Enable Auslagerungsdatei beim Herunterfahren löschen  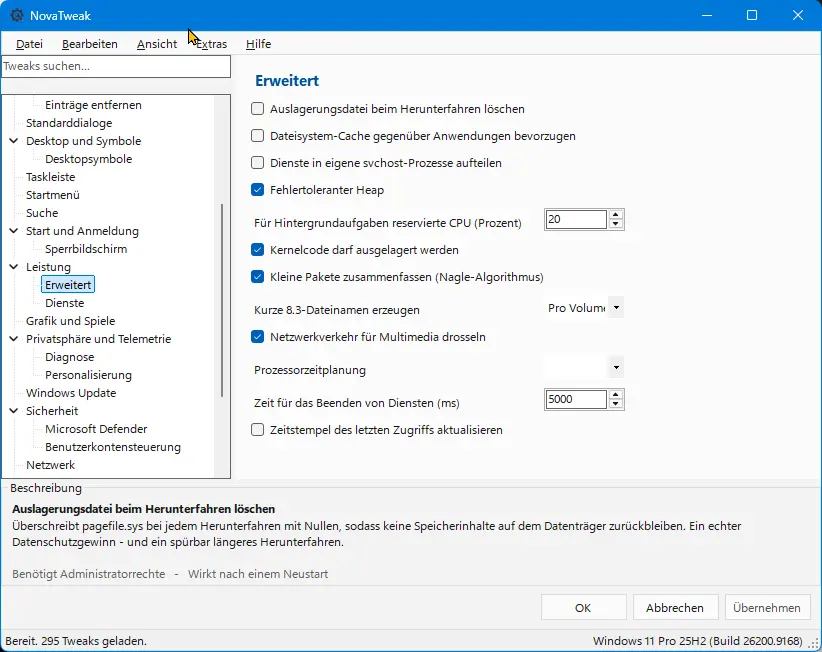(x=257, y=109)
